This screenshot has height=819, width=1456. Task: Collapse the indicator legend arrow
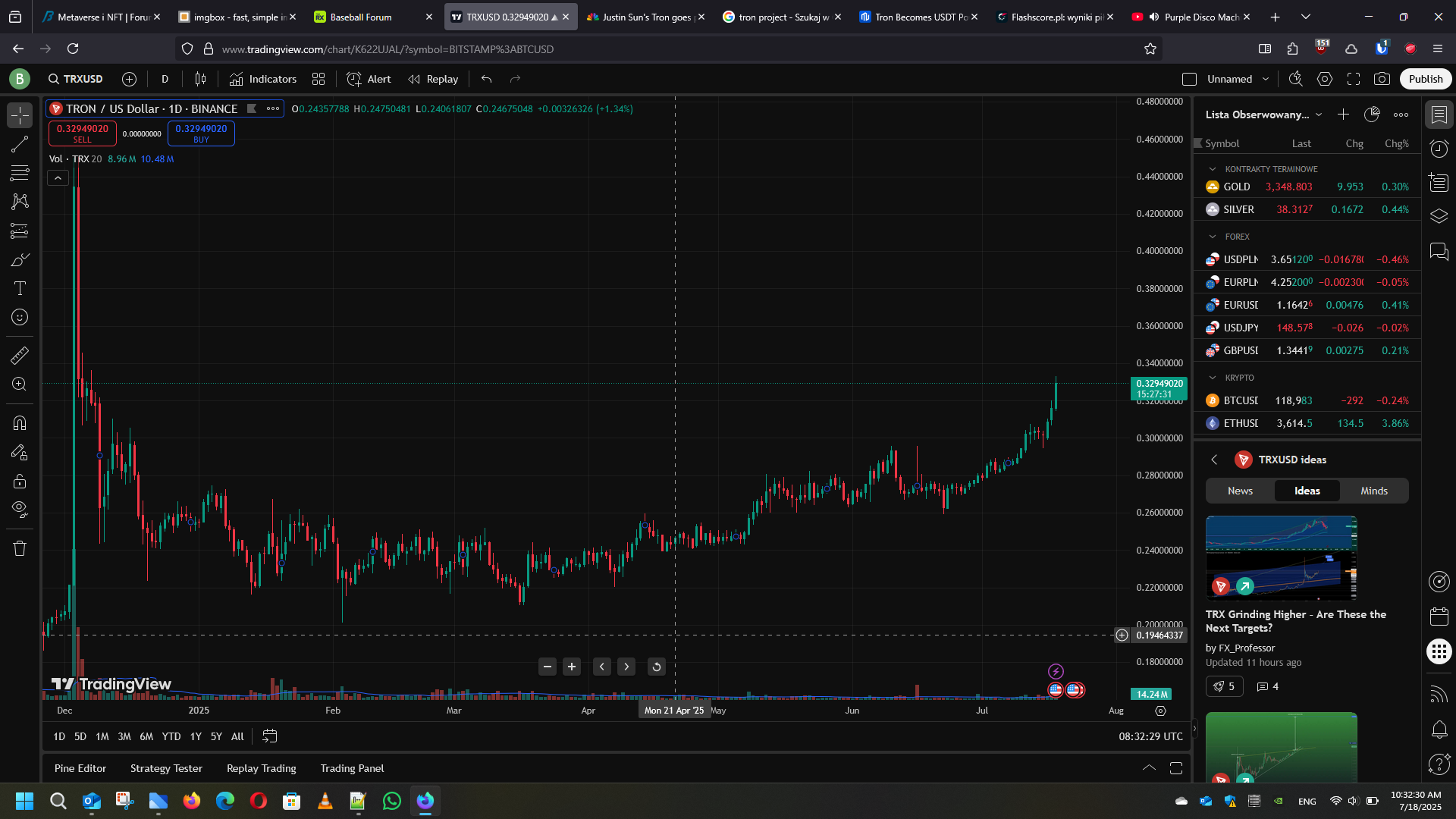(58, 178)
